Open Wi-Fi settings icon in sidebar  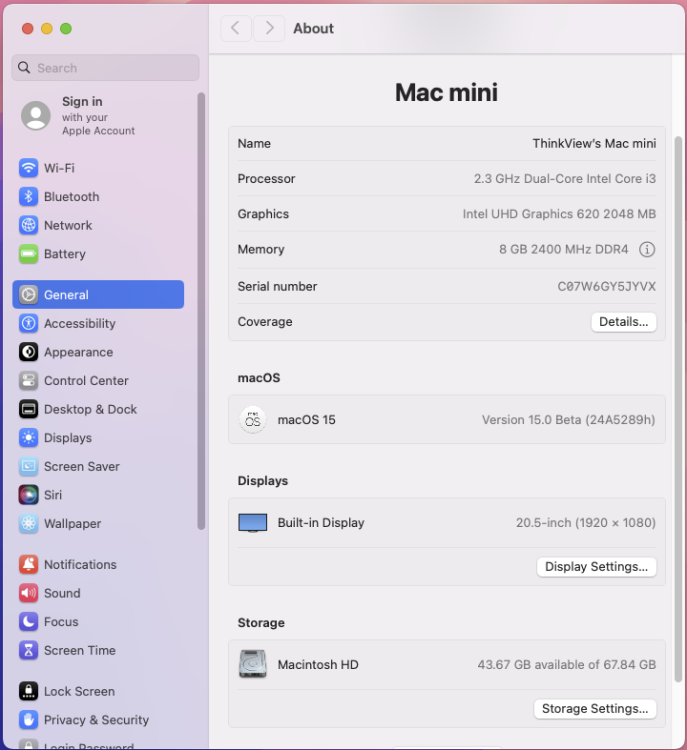[28, 168]
